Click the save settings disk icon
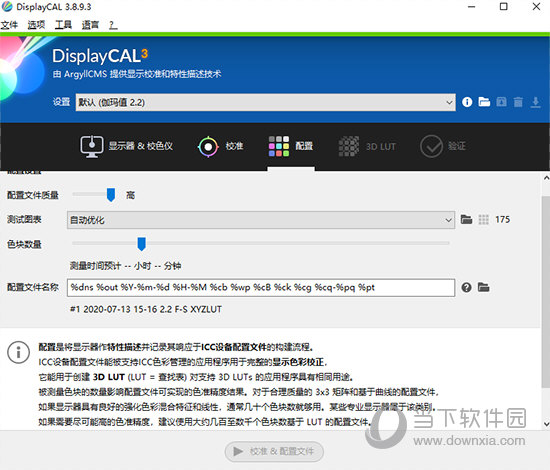The image size is (550, 470). tap(501, 102)
